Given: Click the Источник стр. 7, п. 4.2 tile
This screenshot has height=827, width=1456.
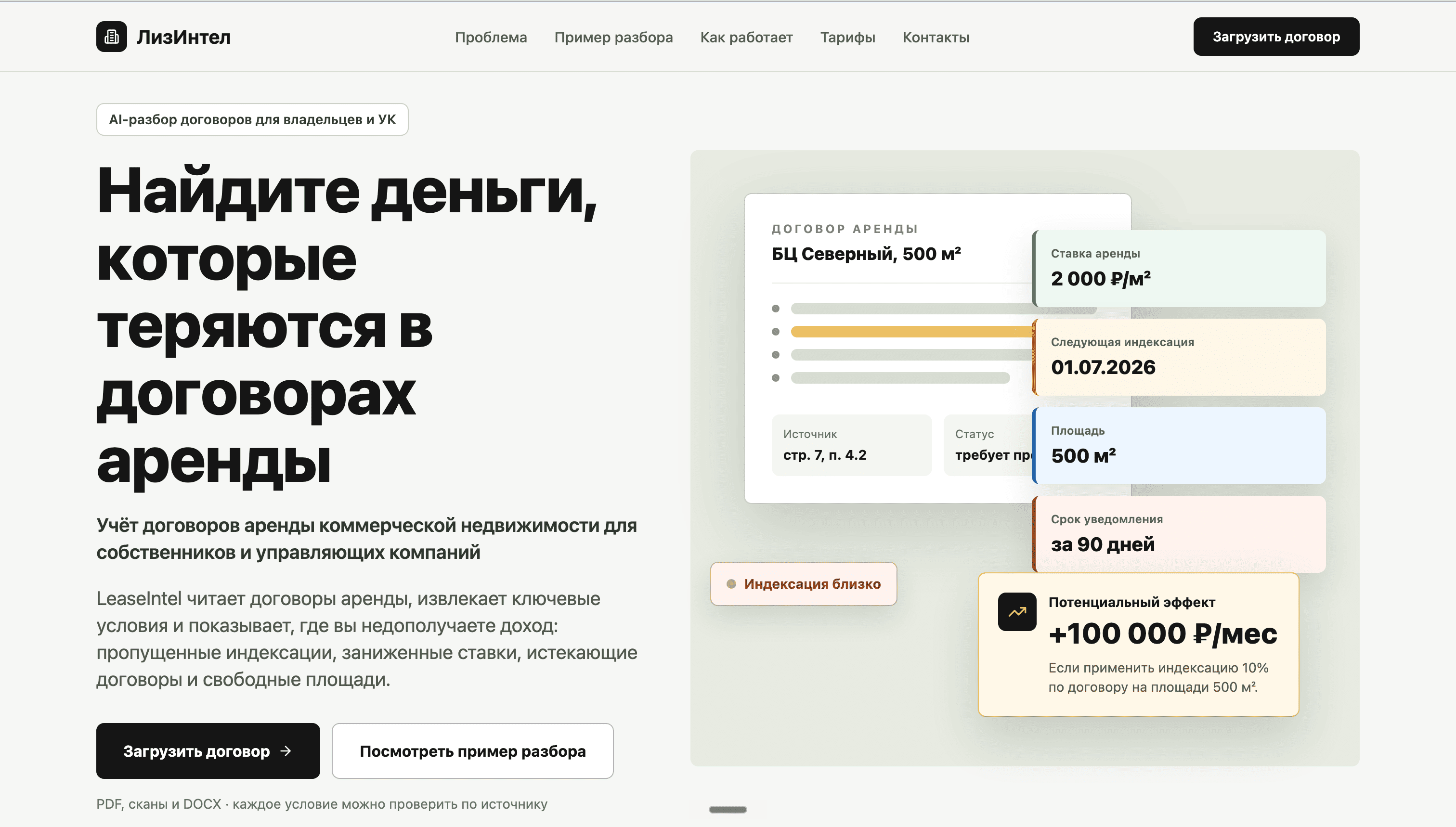Looking at the screenshot, I should [852, 445].
